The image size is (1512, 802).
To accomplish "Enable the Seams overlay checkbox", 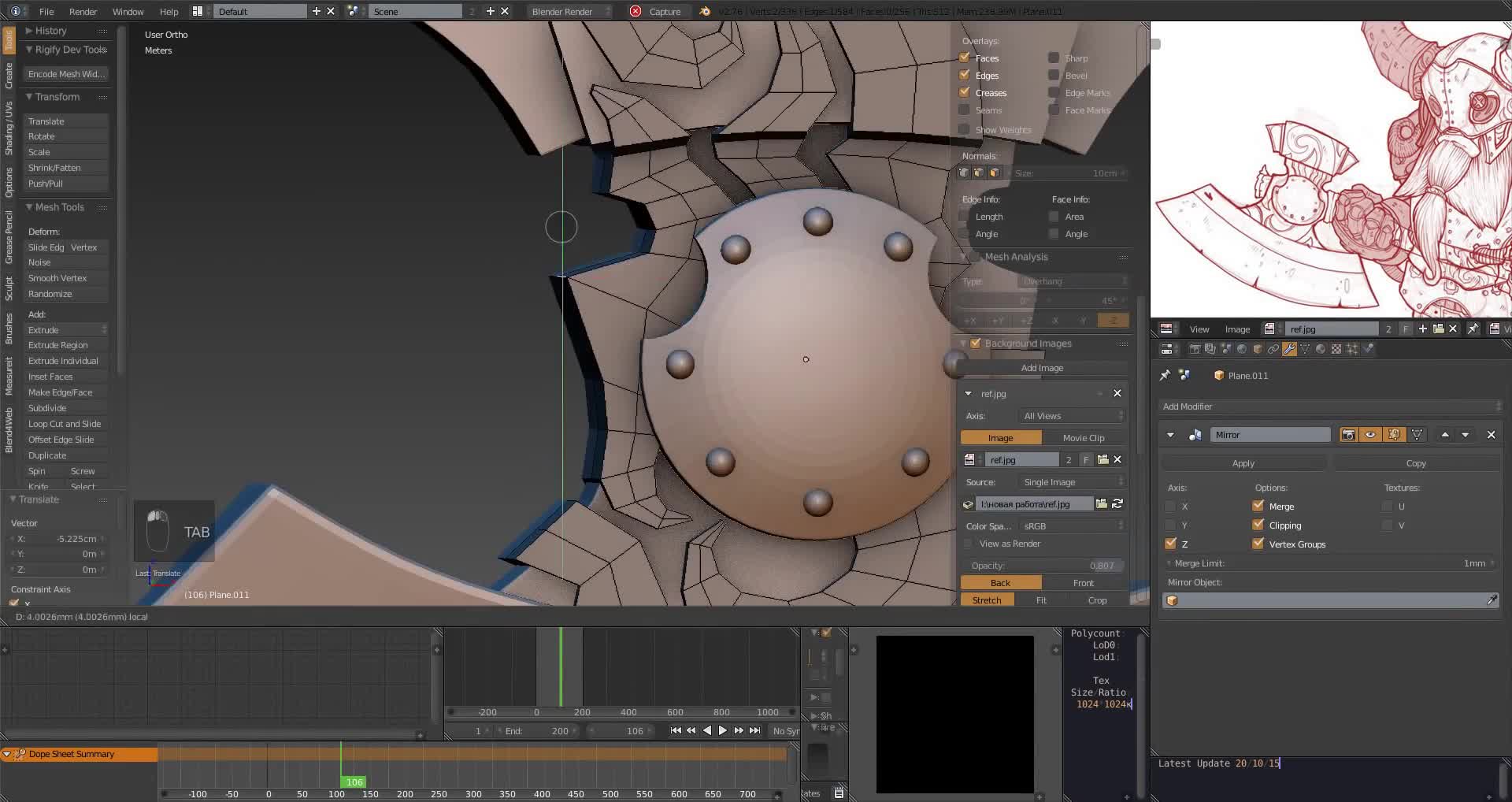I will 965,110.
